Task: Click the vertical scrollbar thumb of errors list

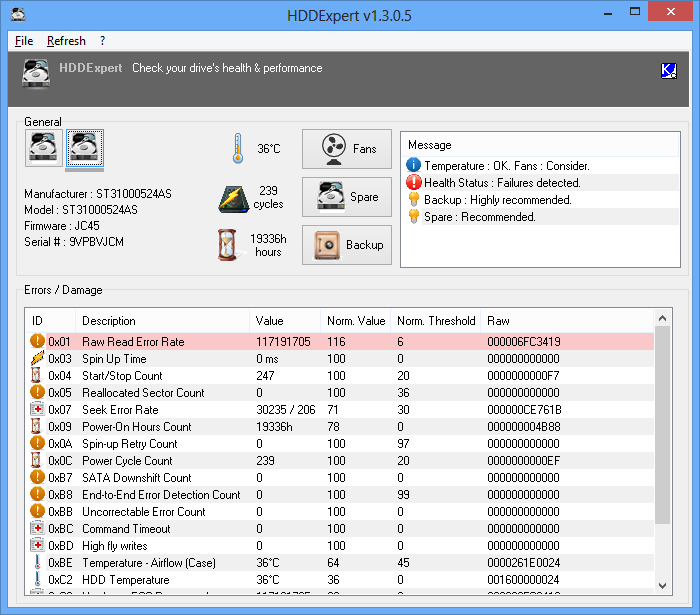Action: tap(662, 425)
